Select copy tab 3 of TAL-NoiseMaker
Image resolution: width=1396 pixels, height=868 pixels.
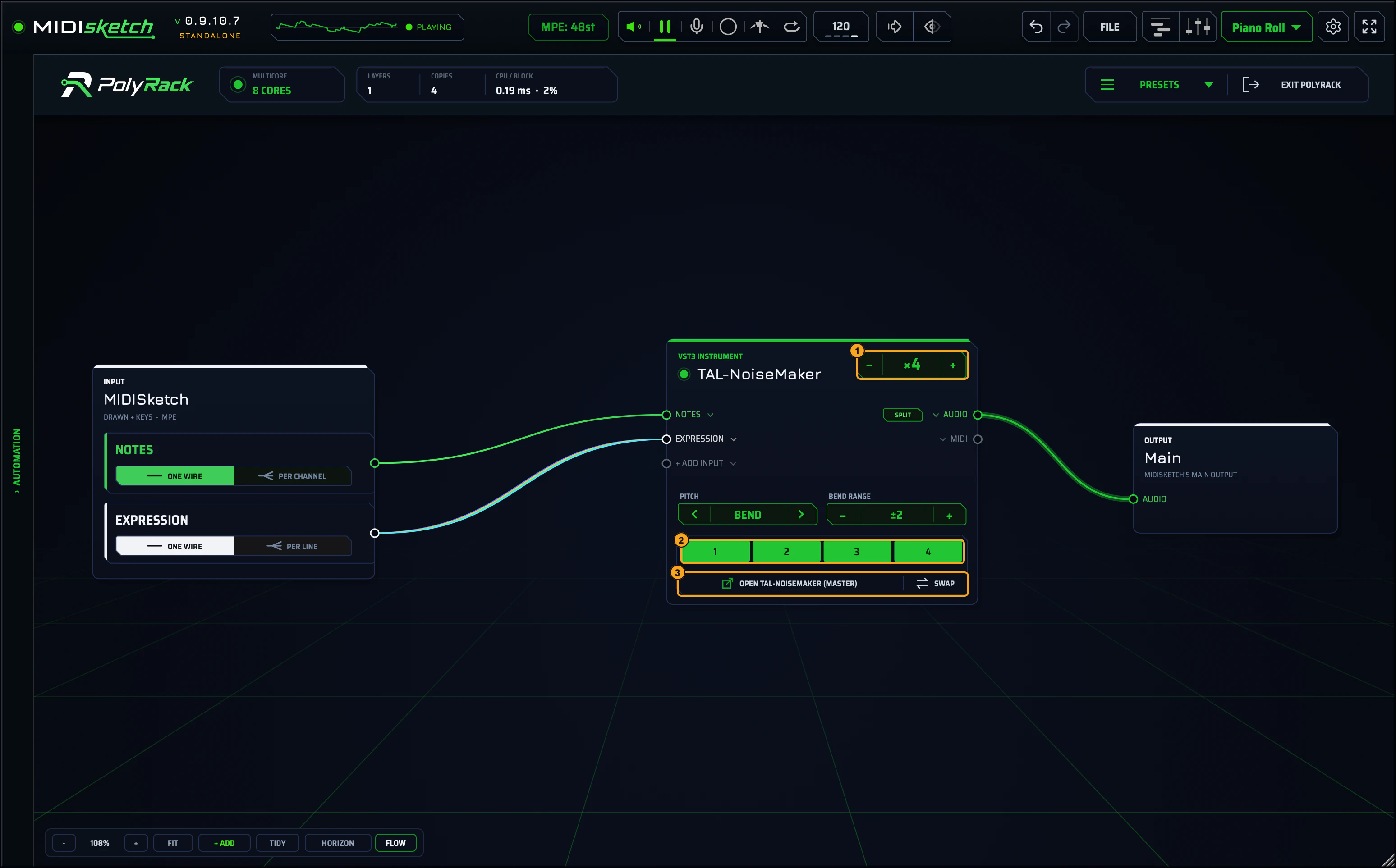tap(857, 552)
